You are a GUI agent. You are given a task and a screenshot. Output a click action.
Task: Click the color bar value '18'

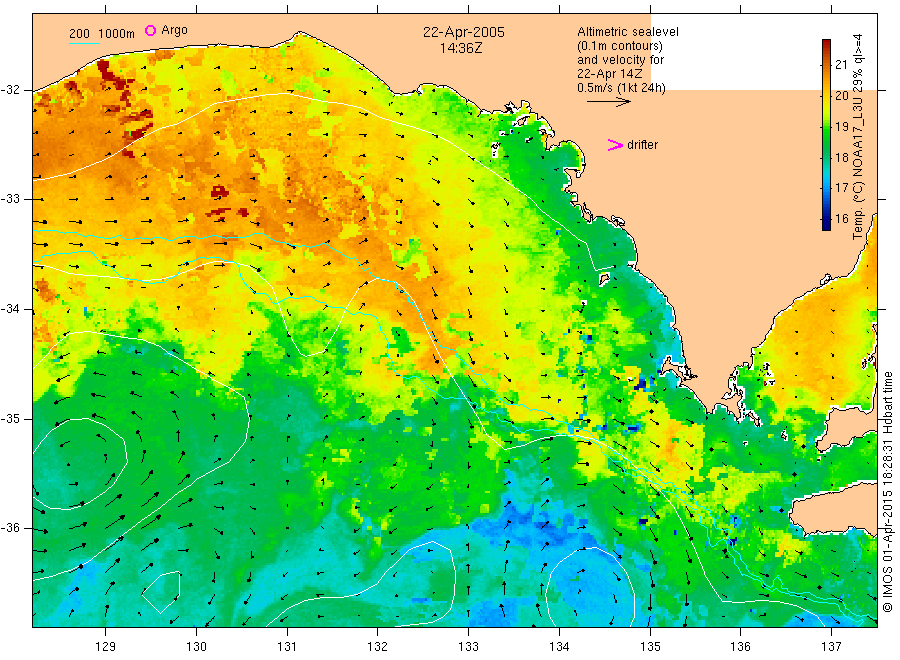(841, 157)
